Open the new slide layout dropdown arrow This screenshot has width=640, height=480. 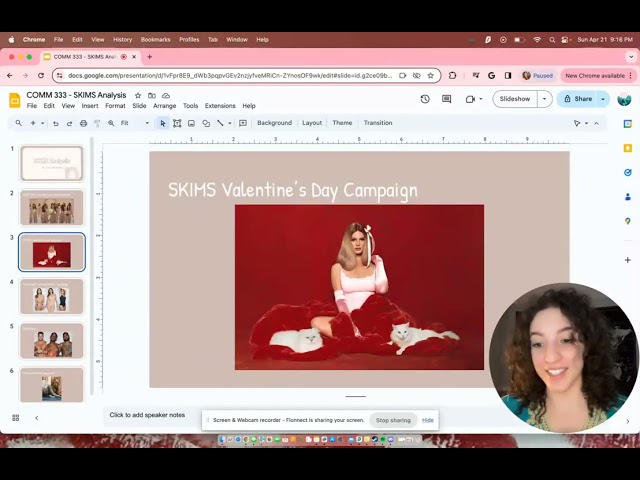tap(42, 123)
